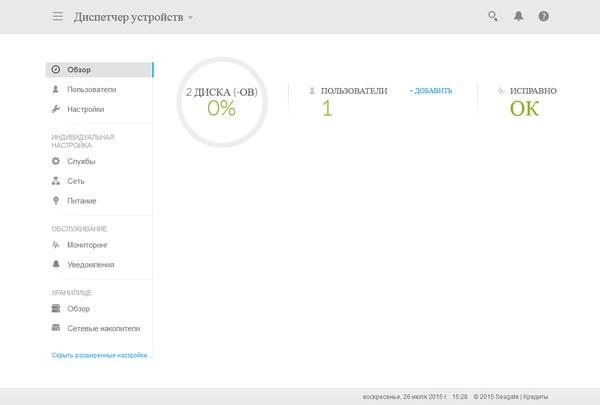Click the bulb icon beside Питание
The width and height of the screenshot is (600, 405).
coord(56,201)
